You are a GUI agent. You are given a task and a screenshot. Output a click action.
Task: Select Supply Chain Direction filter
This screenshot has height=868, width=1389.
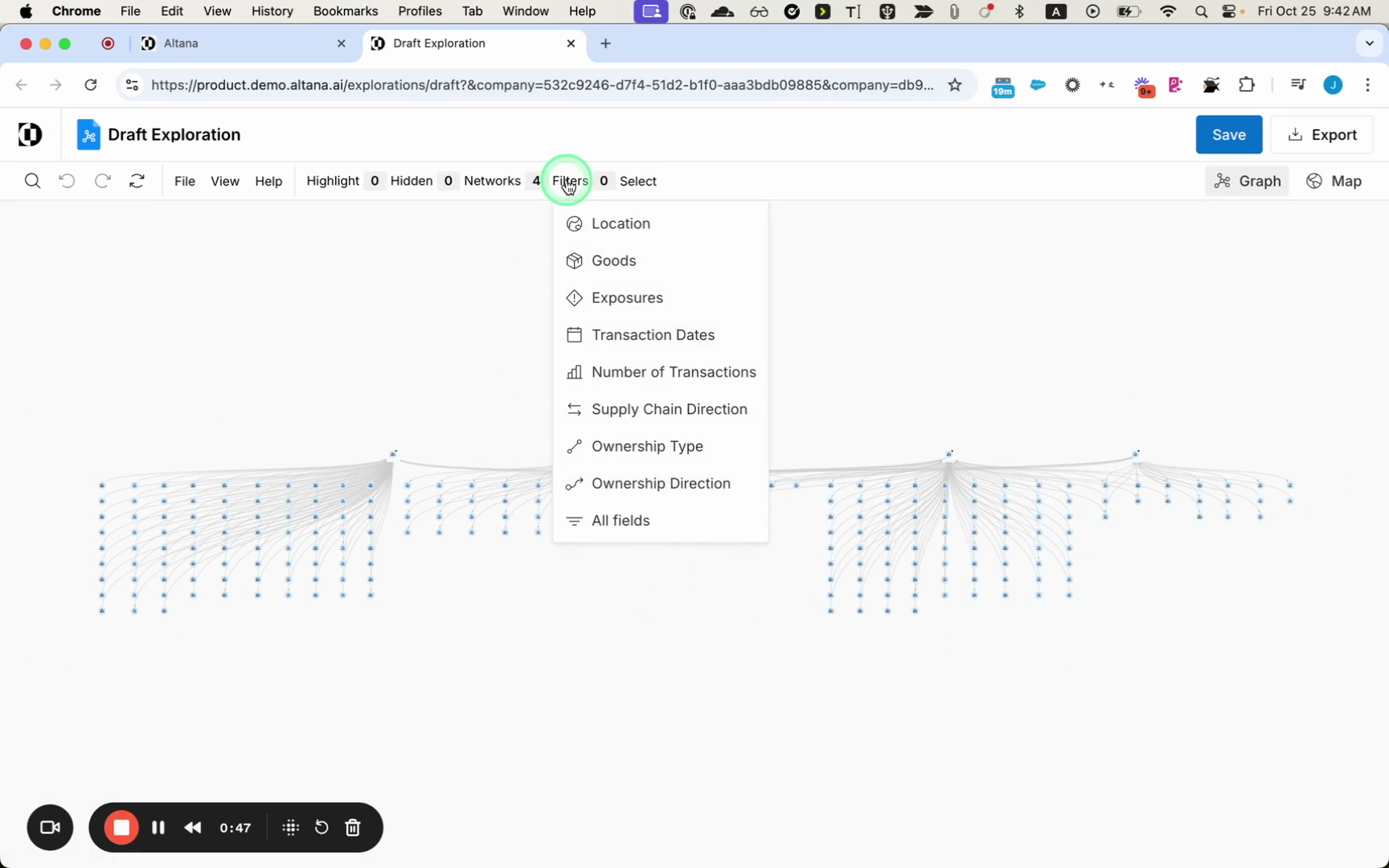tap(669, 409)
